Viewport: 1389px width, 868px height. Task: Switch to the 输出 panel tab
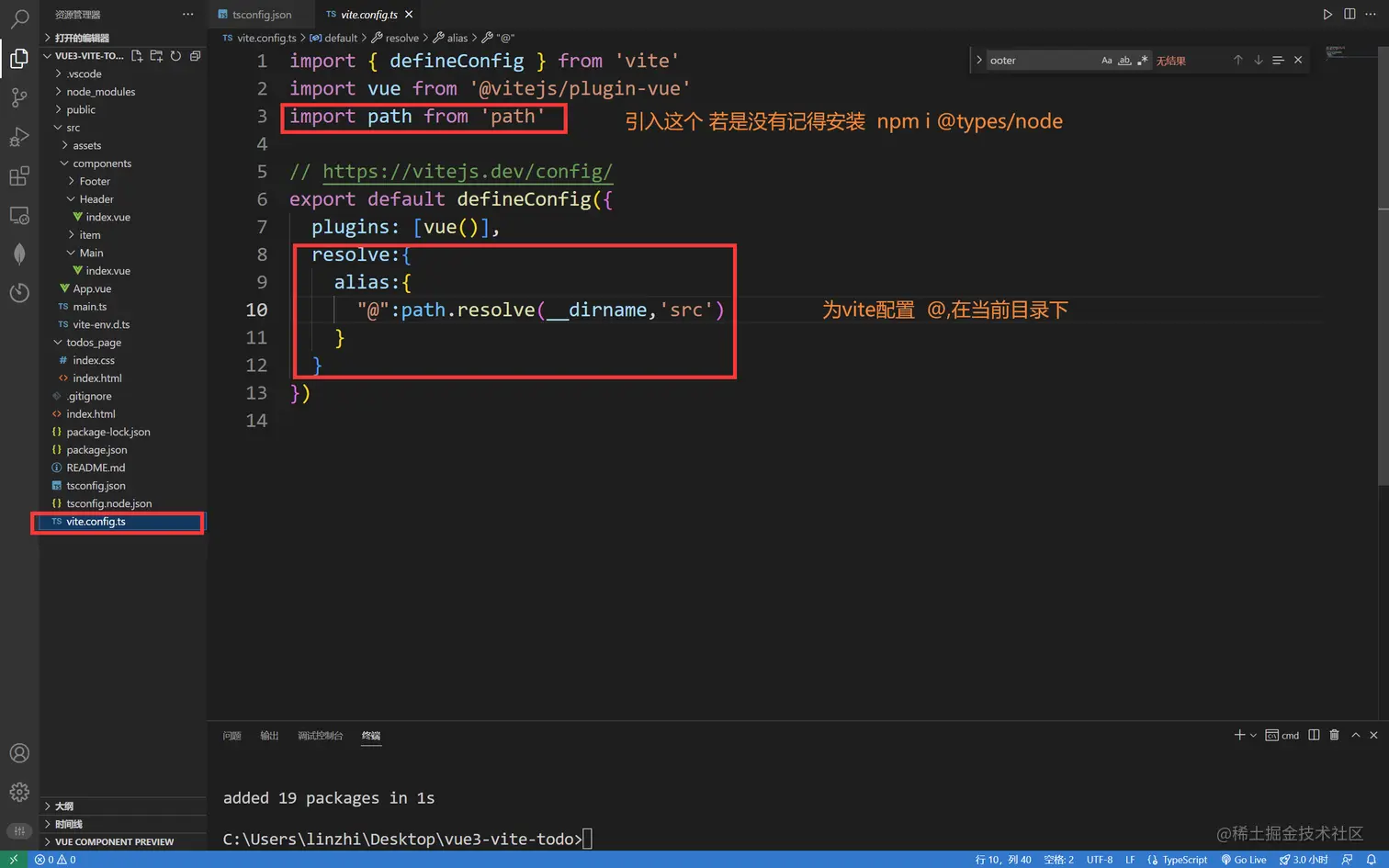[269, 736]
